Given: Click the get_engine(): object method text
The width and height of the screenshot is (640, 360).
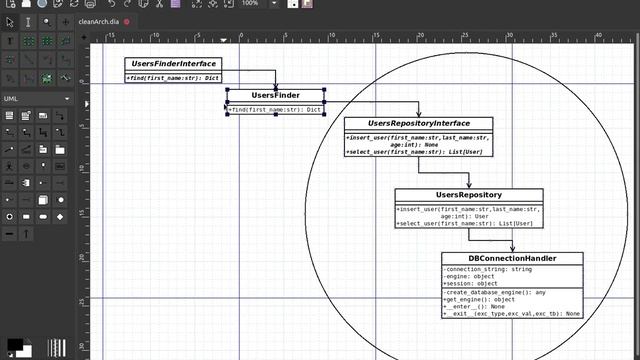Looking at the screenshot, I should pos(479,300).
